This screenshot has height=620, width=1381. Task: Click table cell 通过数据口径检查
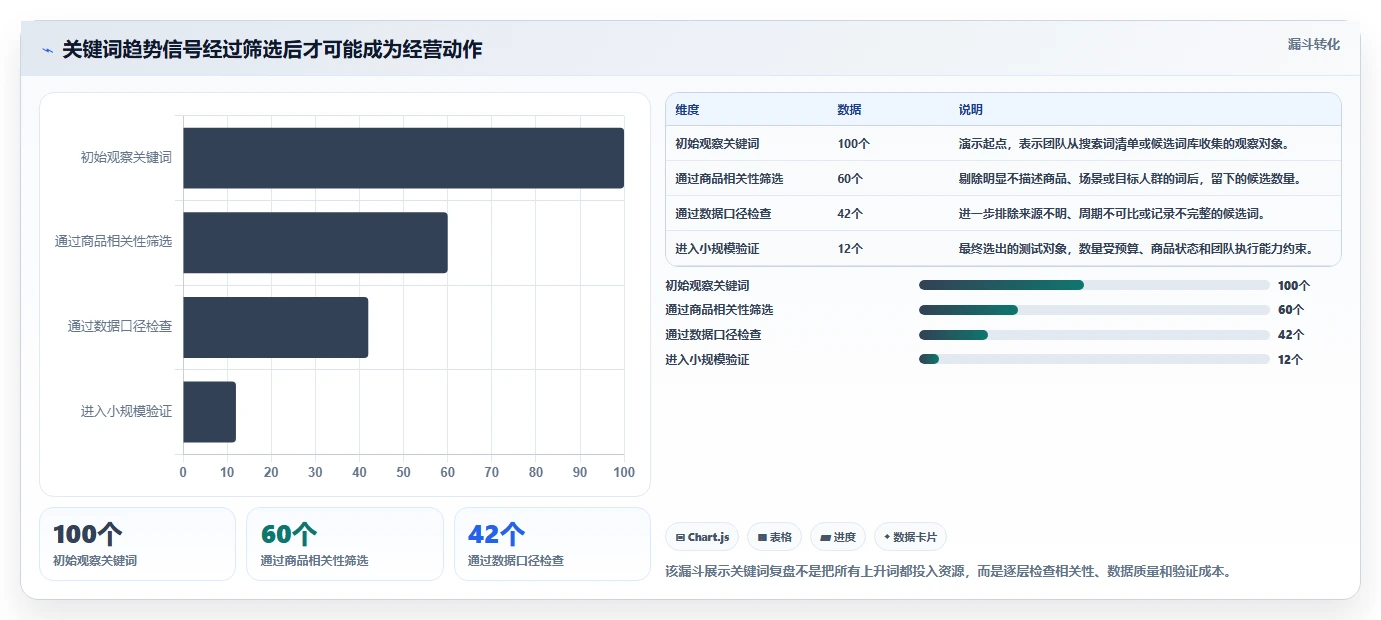(x=723, y=214)
